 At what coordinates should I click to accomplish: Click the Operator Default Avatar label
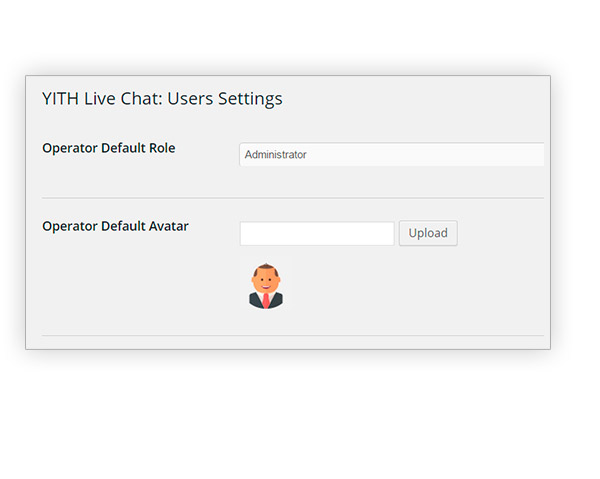[115, 226]
